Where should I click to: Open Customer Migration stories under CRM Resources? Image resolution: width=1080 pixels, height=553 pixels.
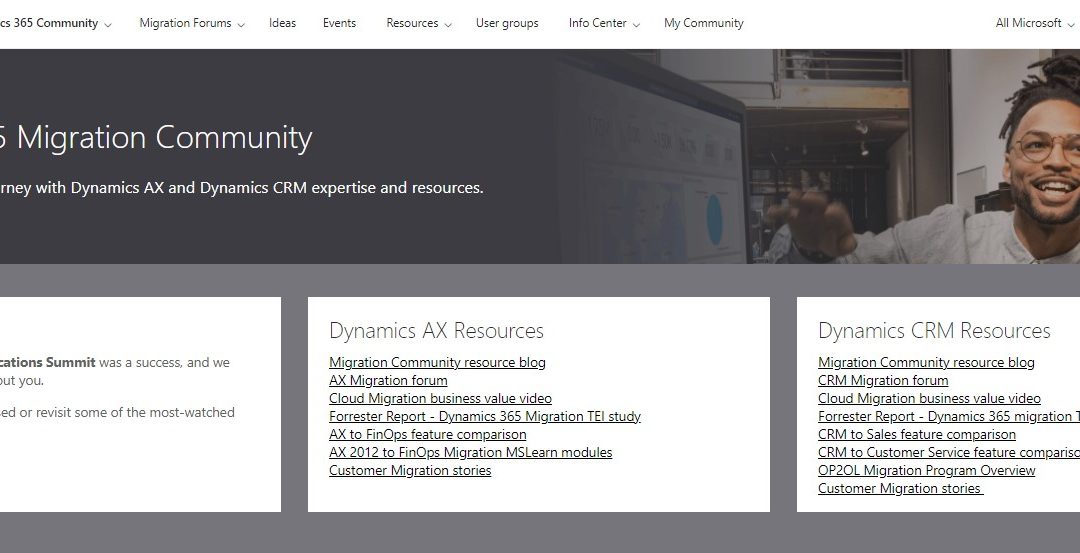coord(900,488)
